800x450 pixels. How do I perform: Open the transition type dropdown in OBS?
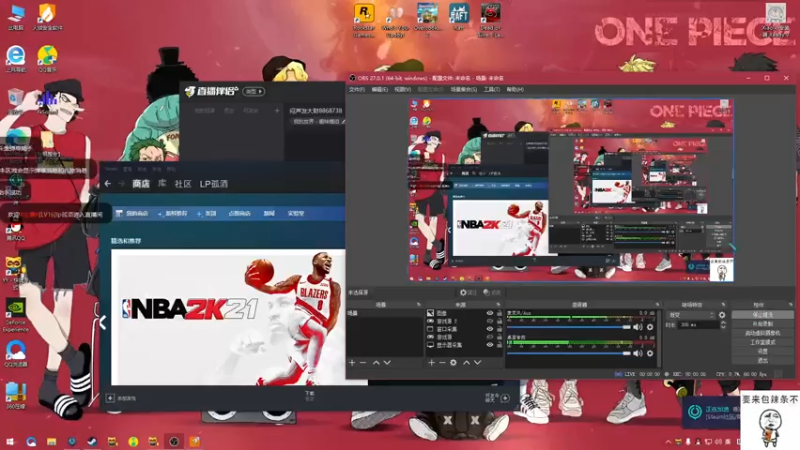[691, 315]
